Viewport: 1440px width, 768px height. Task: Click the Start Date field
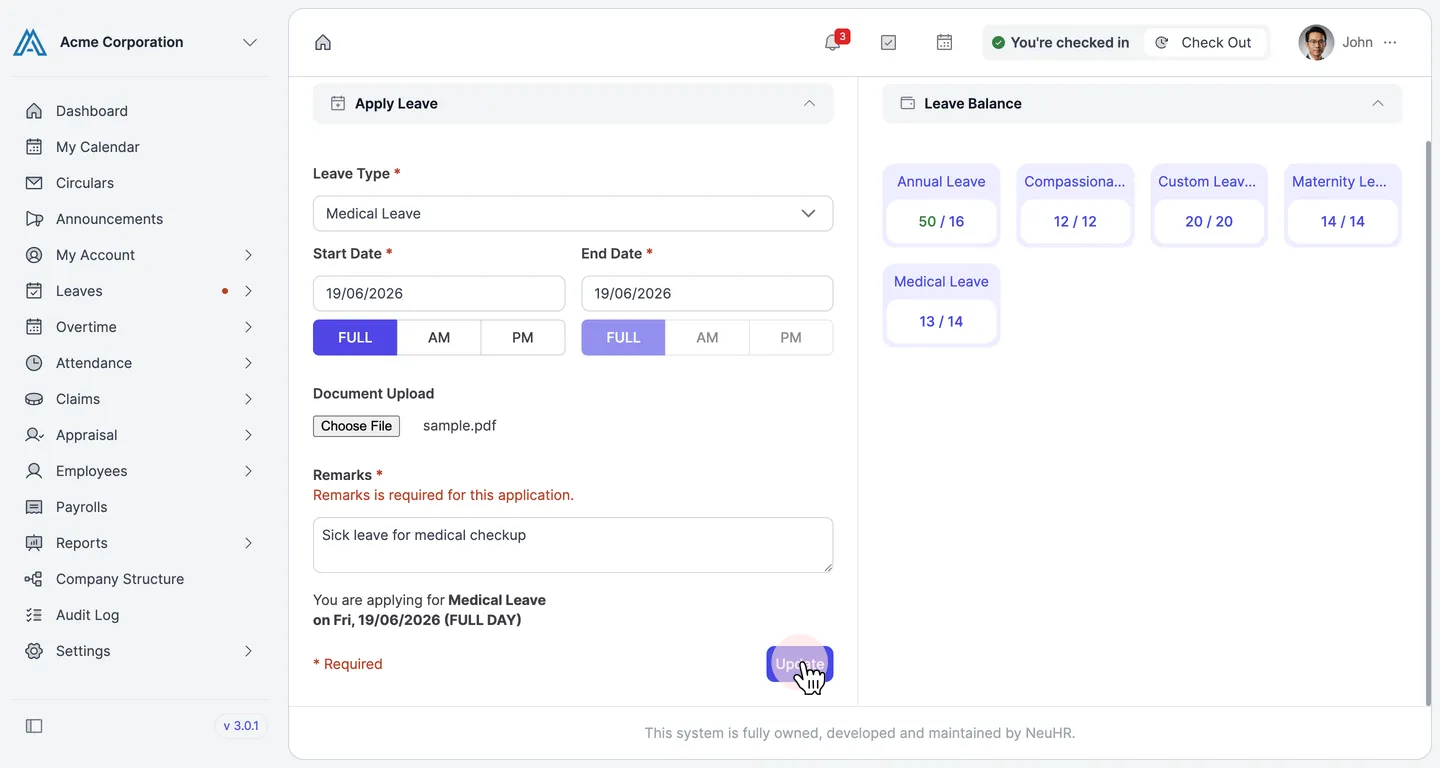pos(439,293)
